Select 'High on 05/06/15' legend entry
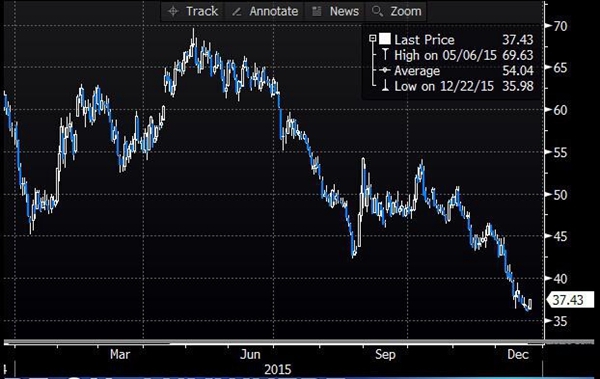 pyautogui.click(x=445, y=55)
